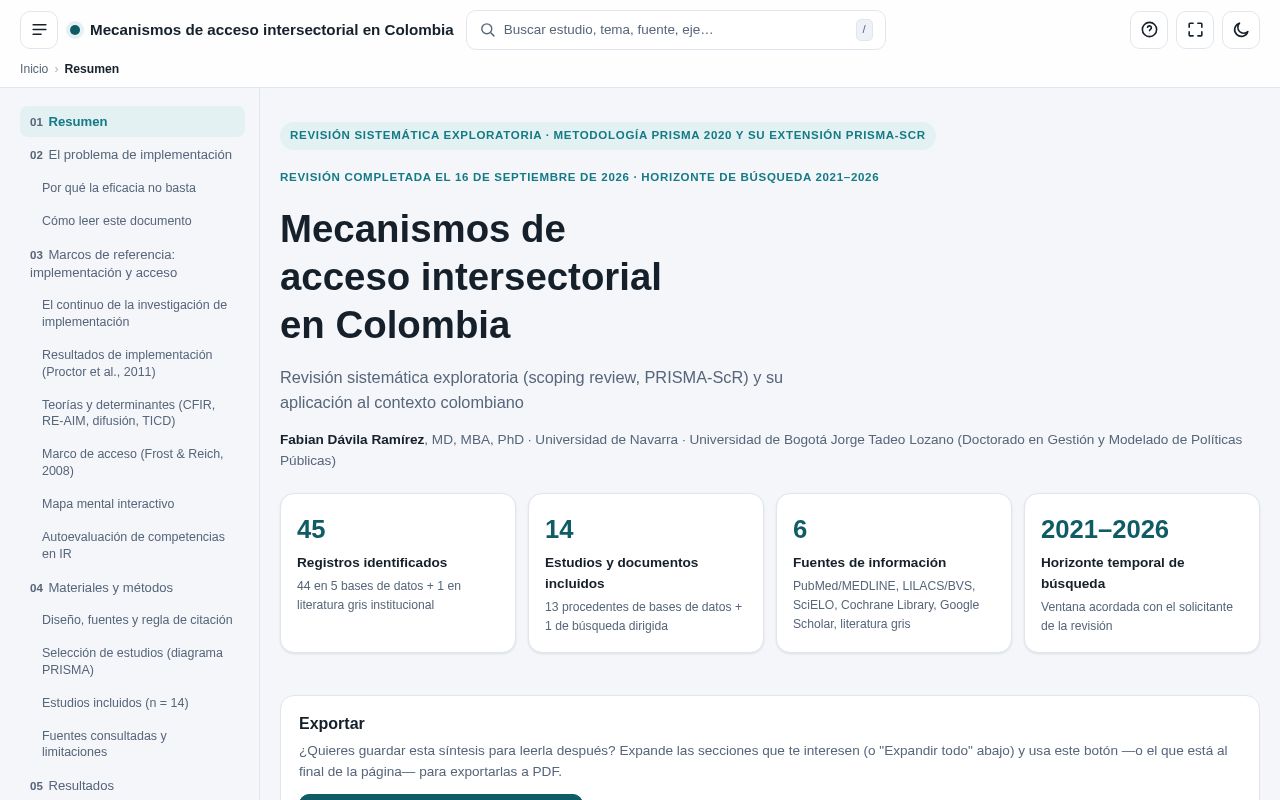Image resolution: width=1280 pixels, height=800 pixels.
Task: Open Selección de estudios (diagrama PRISMA)
Action: tap(138, 661)
